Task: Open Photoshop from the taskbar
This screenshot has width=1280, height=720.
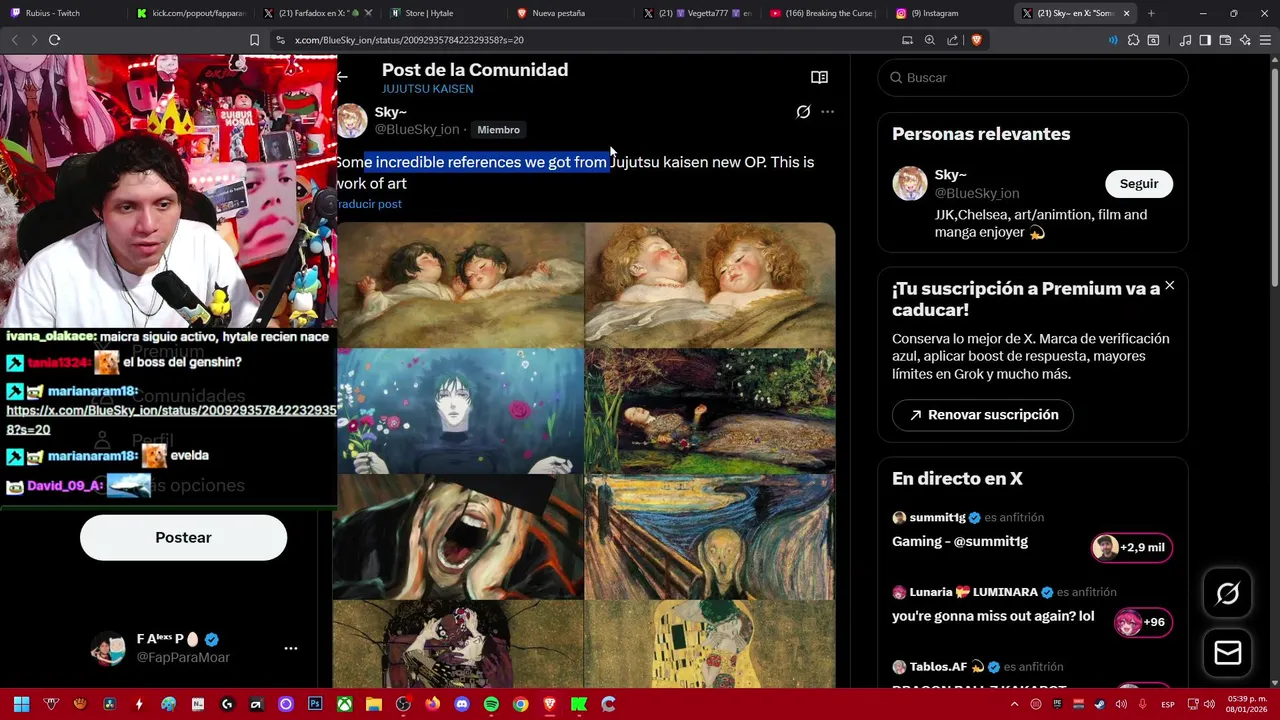Action: point(315,704)
